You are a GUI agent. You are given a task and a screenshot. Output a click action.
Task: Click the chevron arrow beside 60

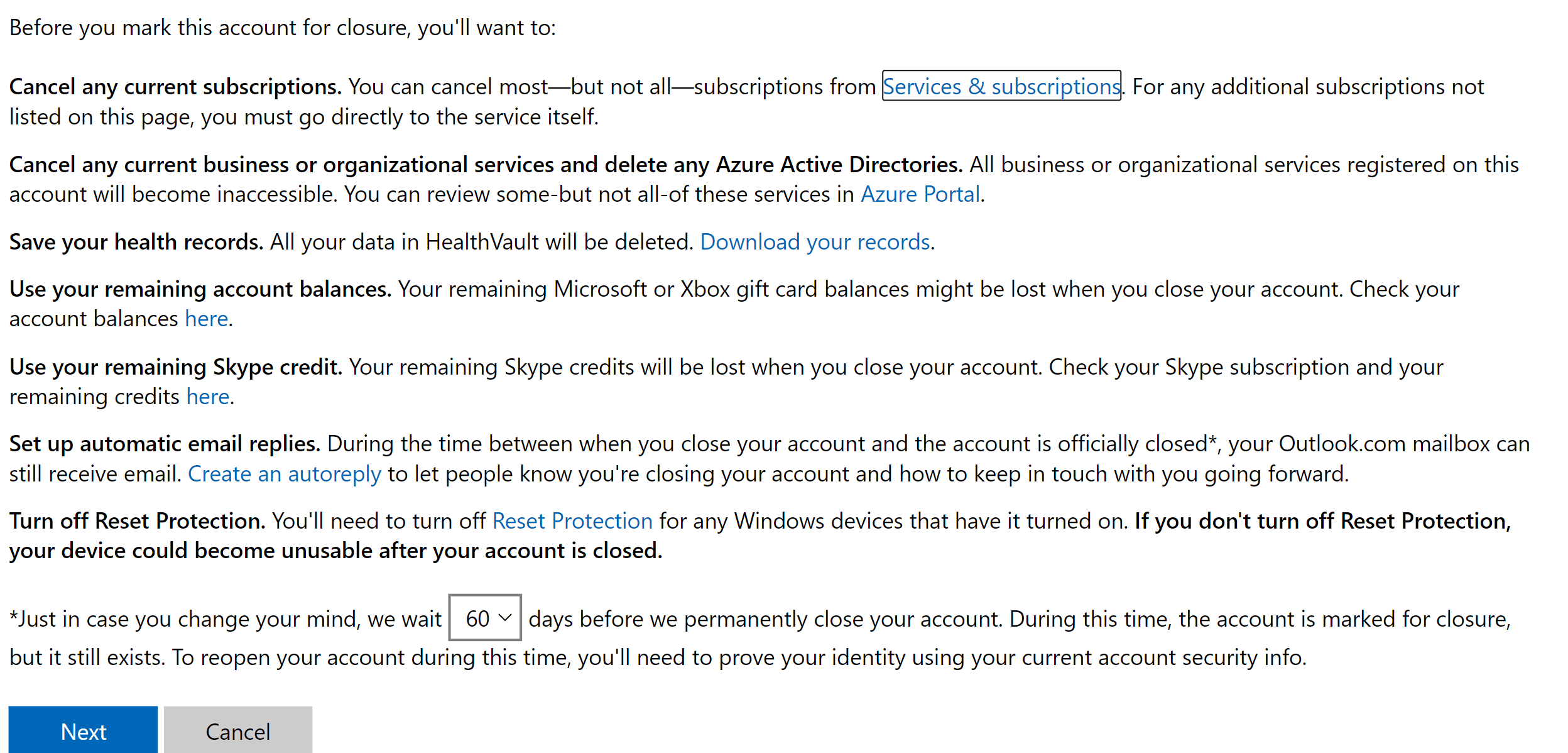505,618
